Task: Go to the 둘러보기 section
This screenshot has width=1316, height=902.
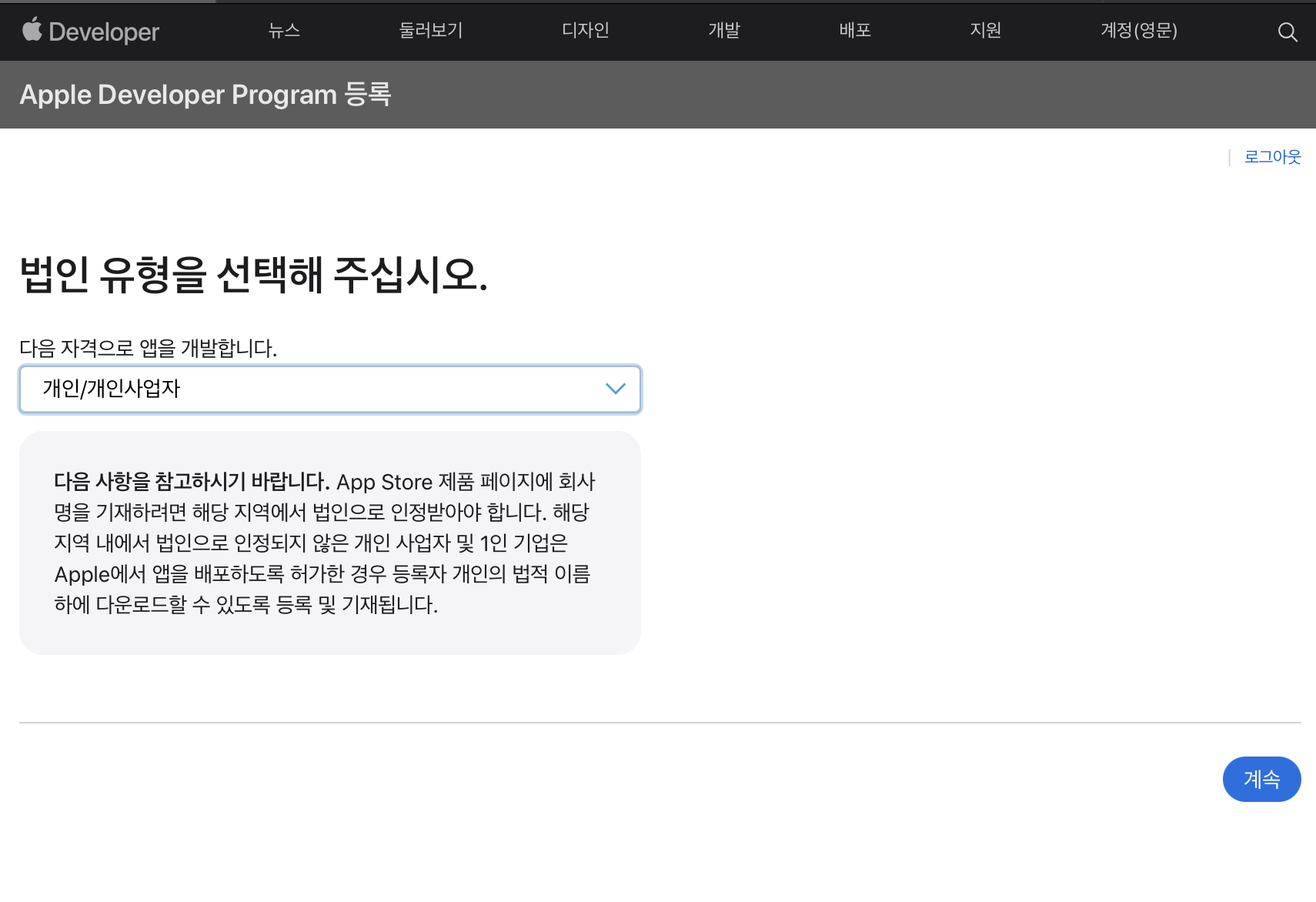Action: click(x=430, y=30)
